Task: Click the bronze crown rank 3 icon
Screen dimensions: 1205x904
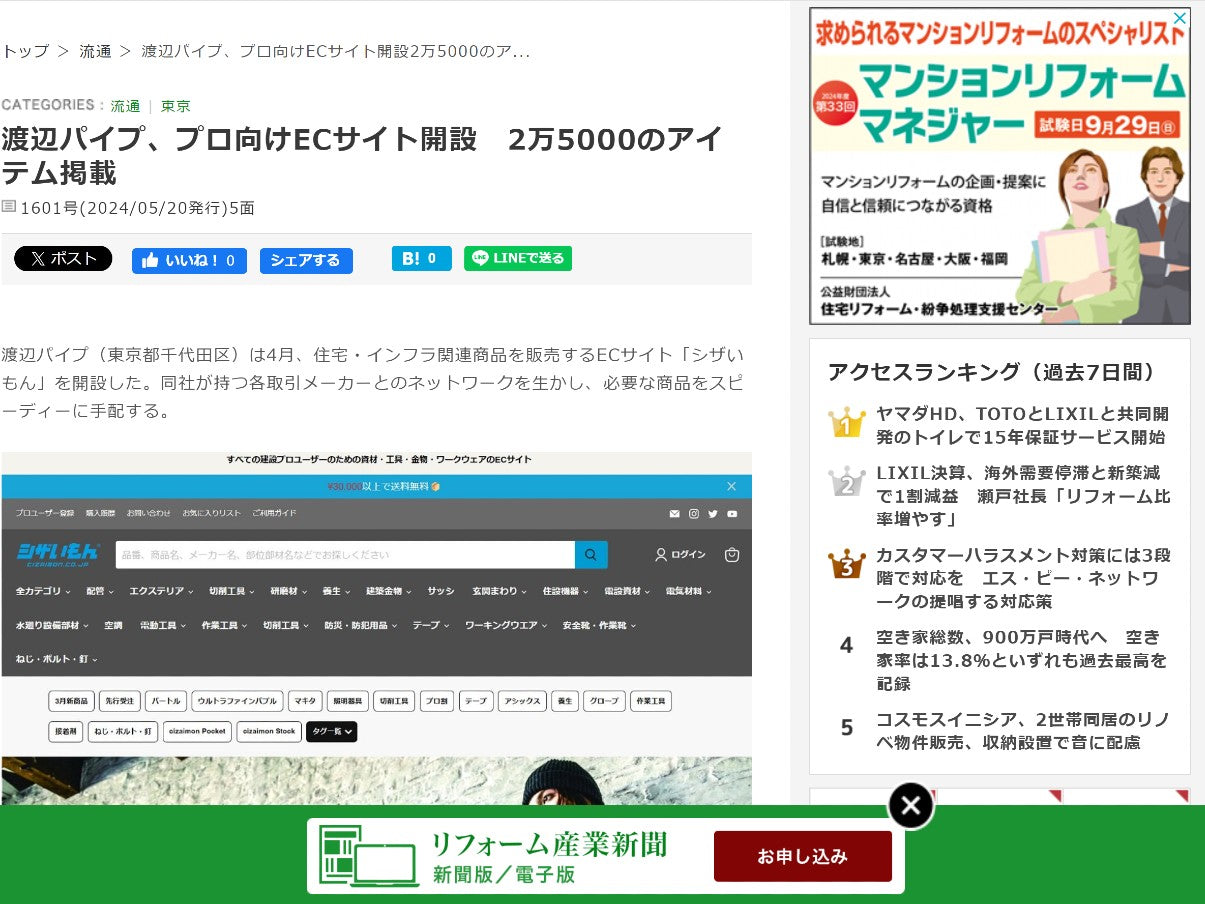Action: [x=846, y=566]
